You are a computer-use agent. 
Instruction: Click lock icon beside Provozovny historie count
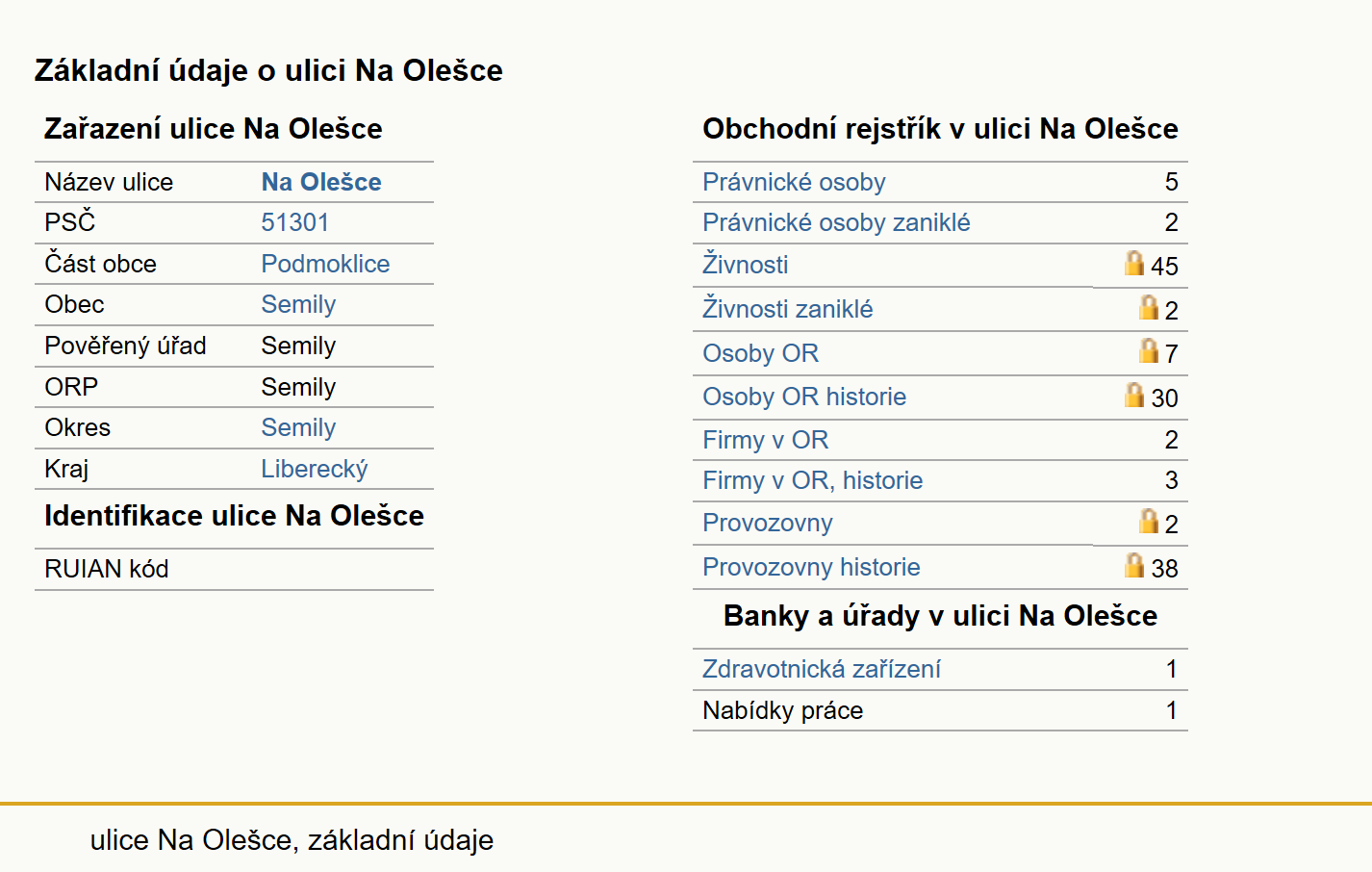[1134, 565]
